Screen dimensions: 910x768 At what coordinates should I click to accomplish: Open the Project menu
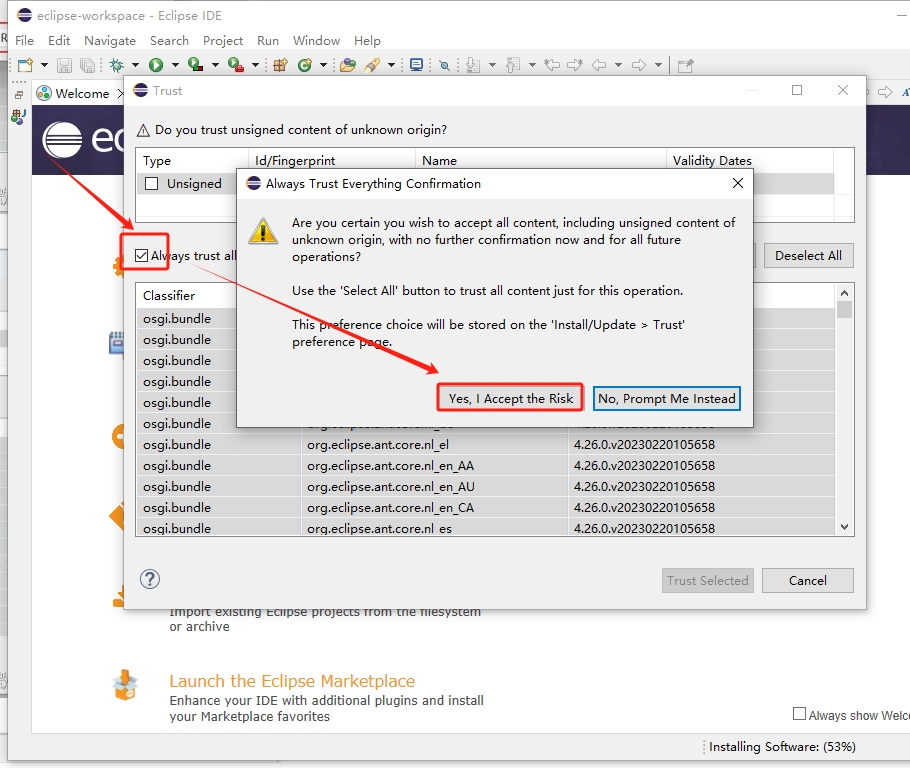point(223,41)
